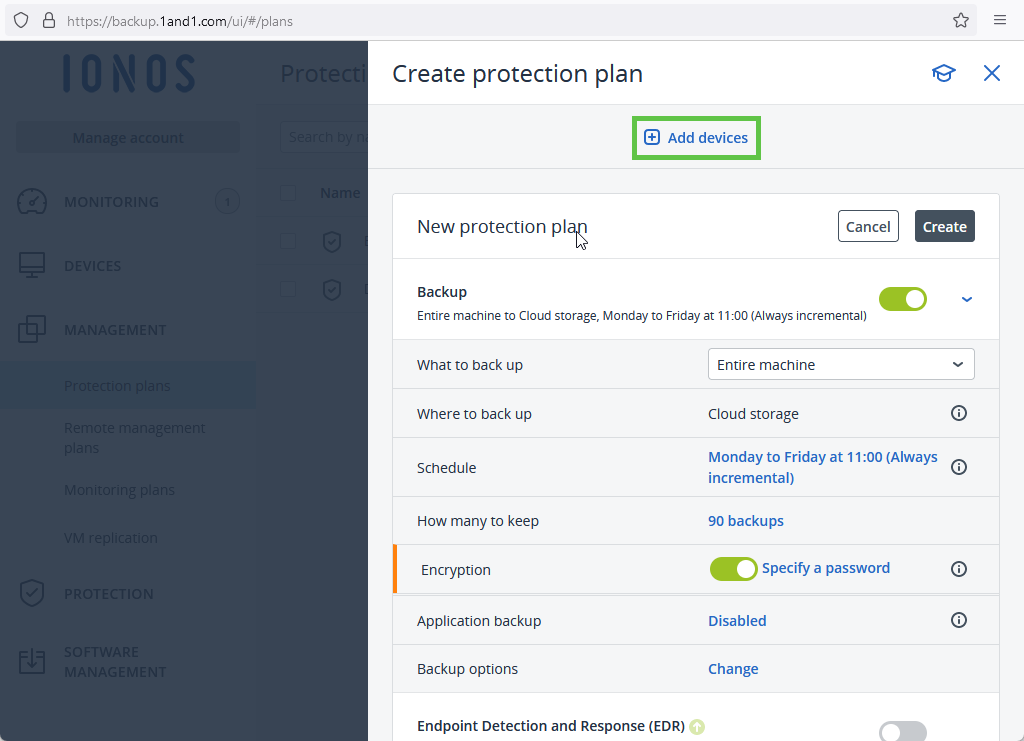Click info icon for Encryption row
The height and width of the screenshot is (741, 1024).
pos(958,569)
